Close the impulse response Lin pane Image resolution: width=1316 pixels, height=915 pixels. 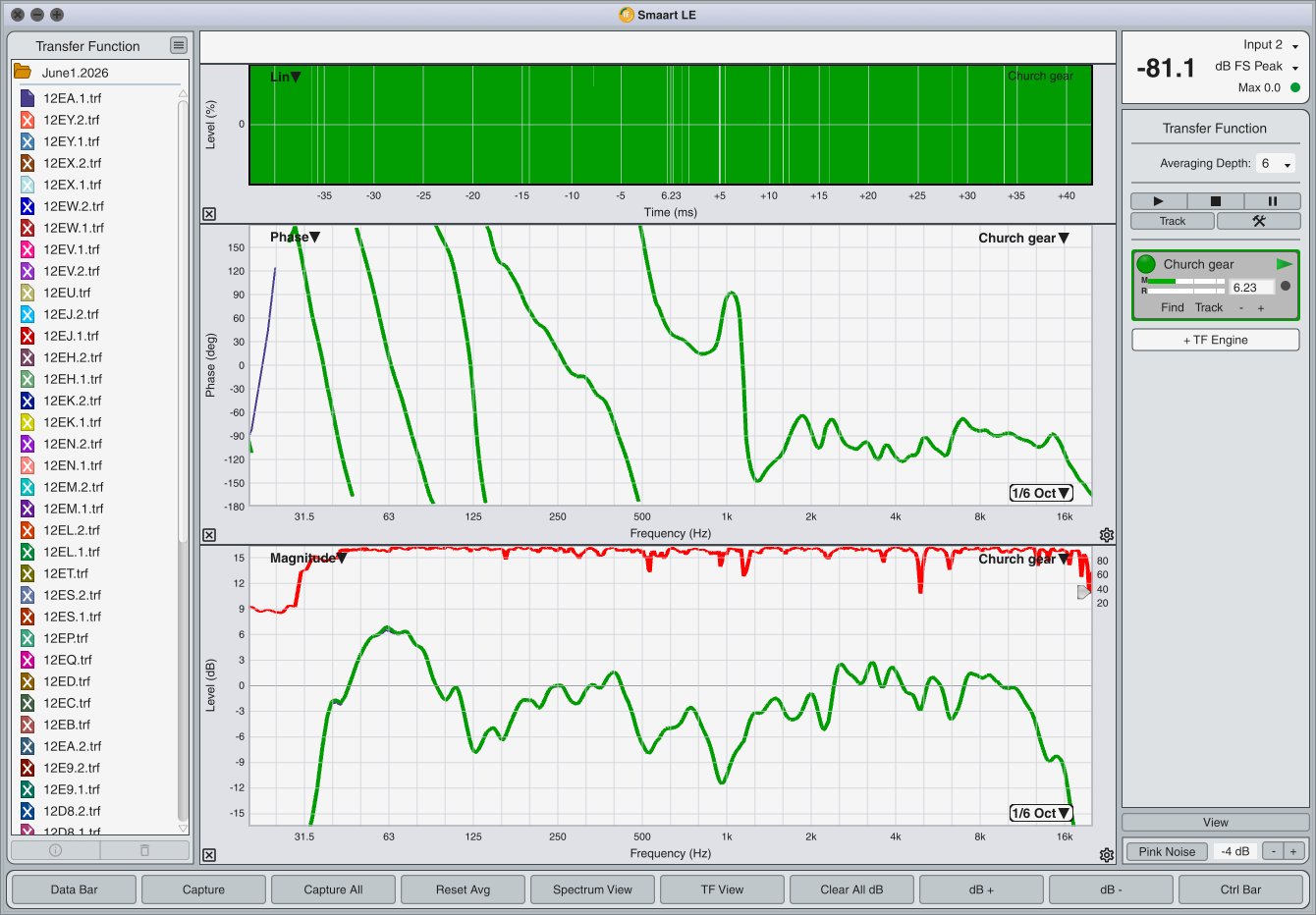tap(209, 214)
